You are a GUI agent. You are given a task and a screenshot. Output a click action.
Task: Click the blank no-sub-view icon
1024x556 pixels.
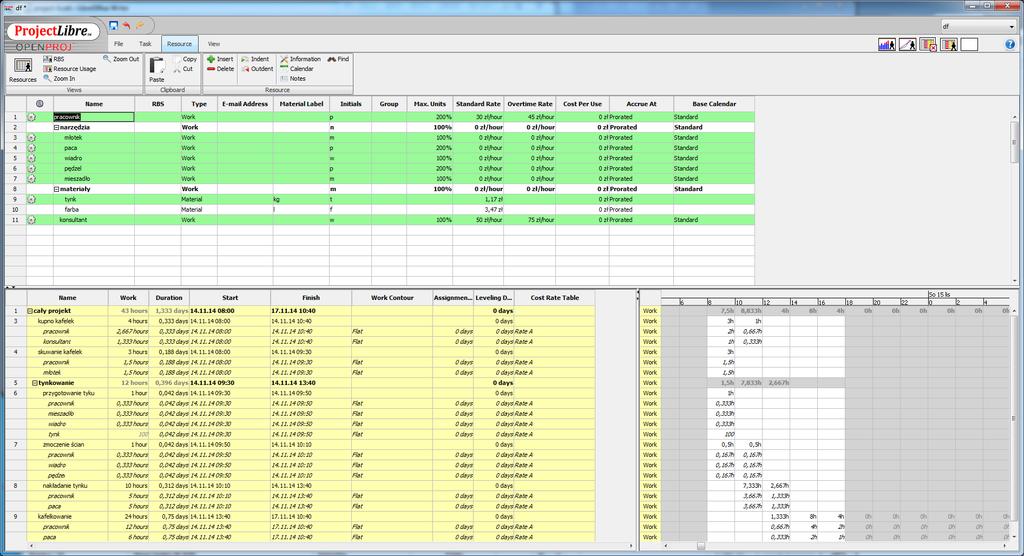(x=970, y=44)
